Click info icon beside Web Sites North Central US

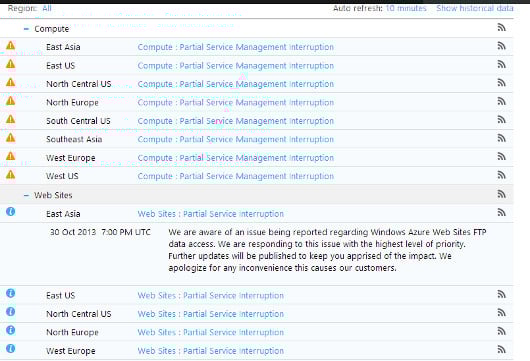[10, 312]
